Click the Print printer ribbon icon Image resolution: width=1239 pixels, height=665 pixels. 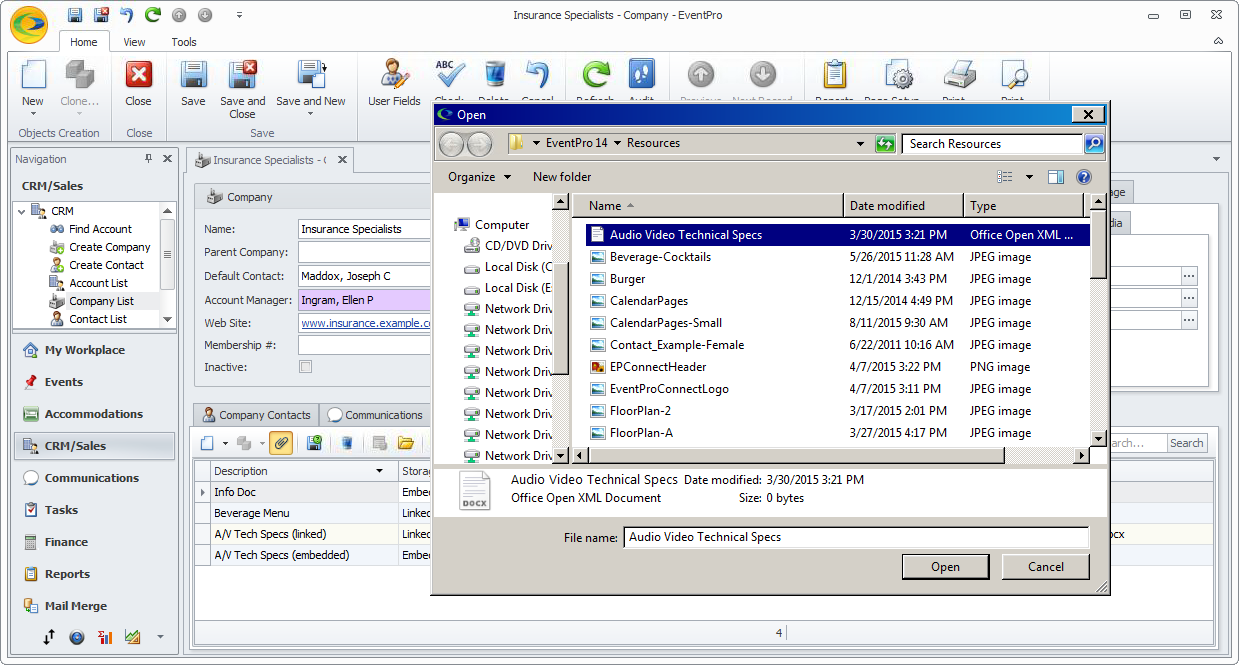click(x=958, y=75)
